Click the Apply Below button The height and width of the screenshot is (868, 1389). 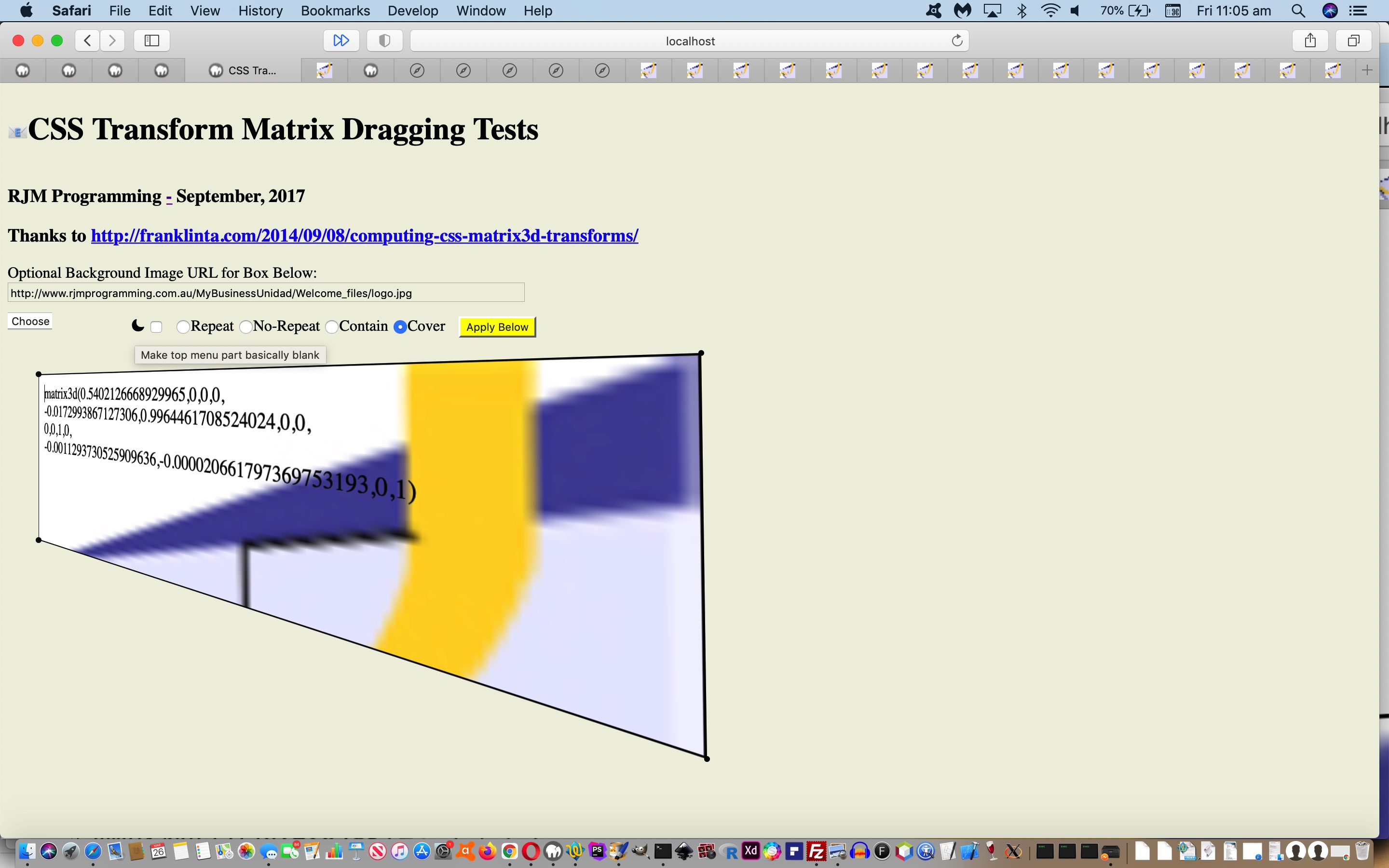point(496,326)
